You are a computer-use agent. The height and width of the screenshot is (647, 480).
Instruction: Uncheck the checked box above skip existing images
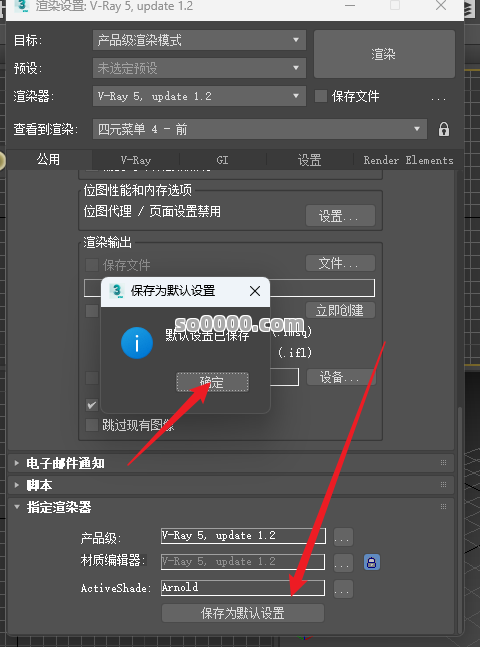[x=92, y=405]
